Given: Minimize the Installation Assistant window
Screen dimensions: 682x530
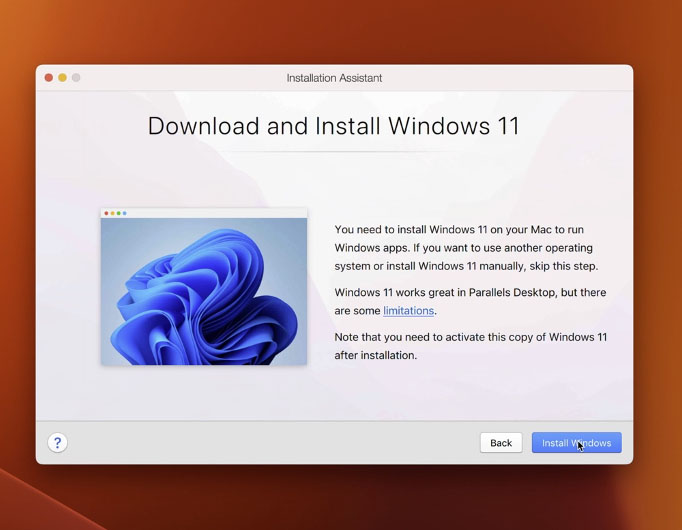Looking at the screenshot, I should (x=63, y=78).
